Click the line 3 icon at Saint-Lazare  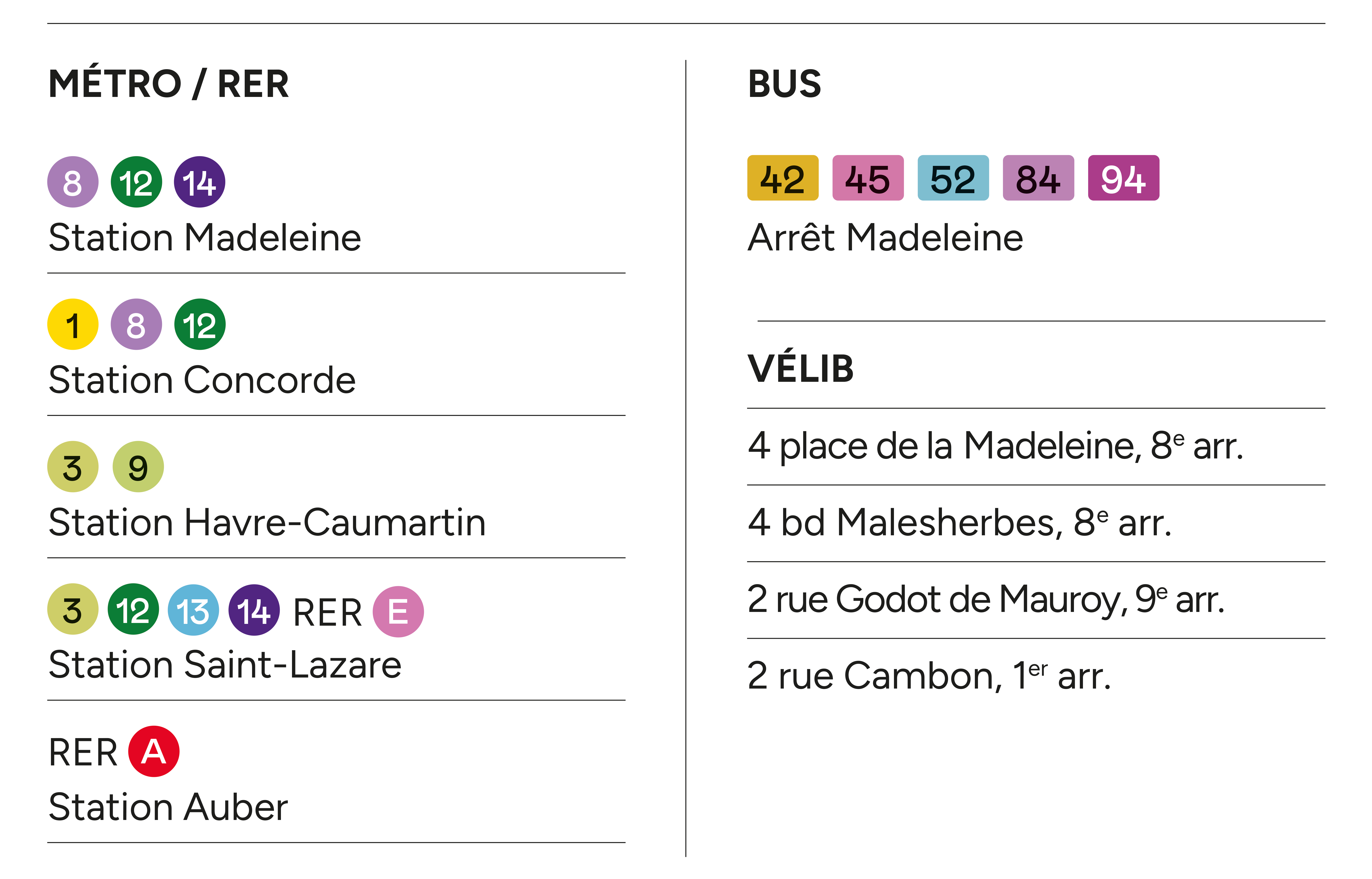(x=73, y=609)
